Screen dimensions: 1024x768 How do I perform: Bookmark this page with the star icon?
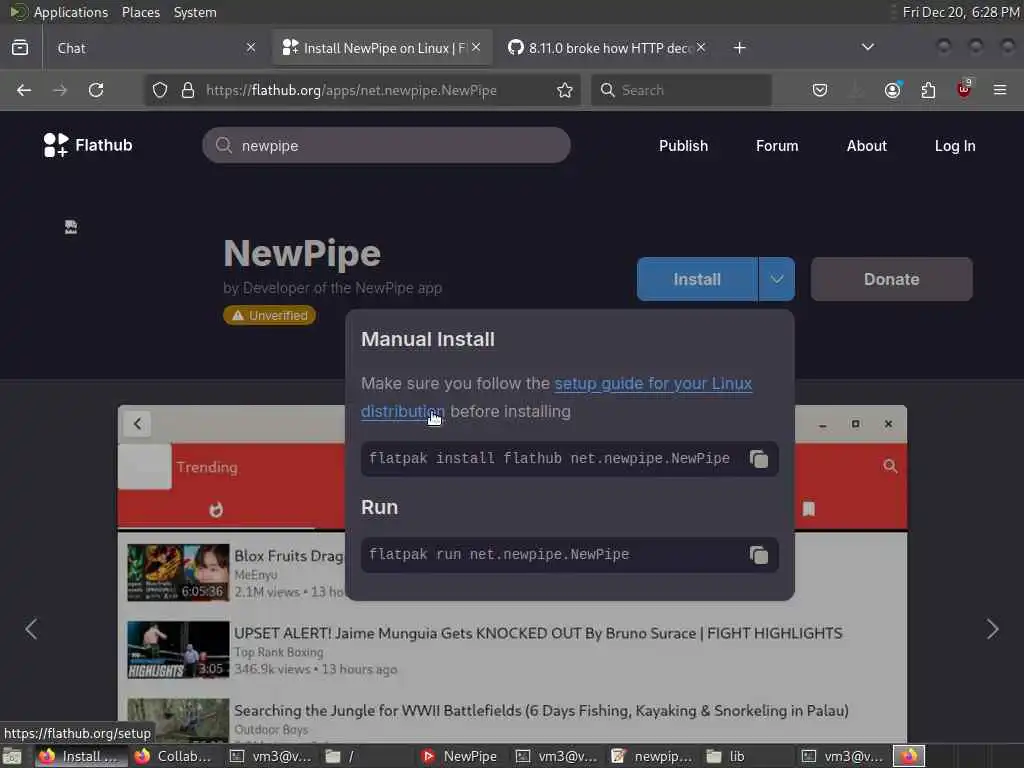point(565,90)
